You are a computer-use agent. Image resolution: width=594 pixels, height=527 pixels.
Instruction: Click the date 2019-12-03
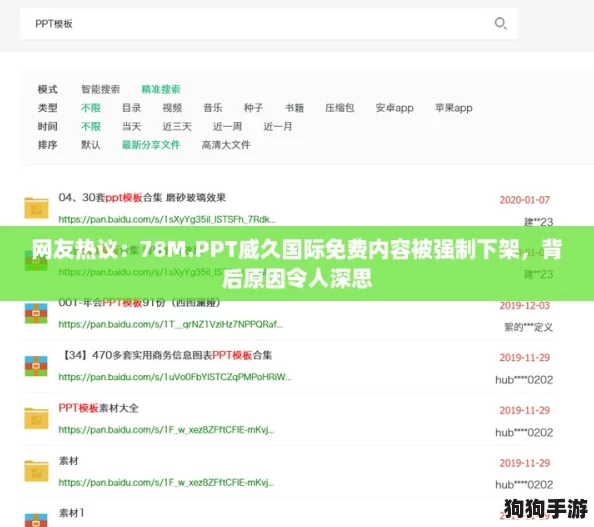(525, 305)
